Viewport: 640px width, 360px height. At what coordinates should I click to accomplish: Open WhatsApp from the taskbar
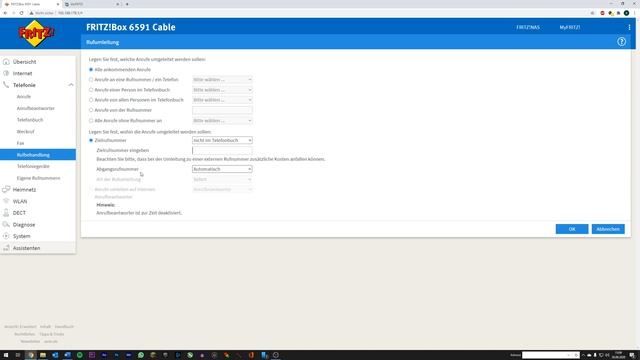pos(141,355)
